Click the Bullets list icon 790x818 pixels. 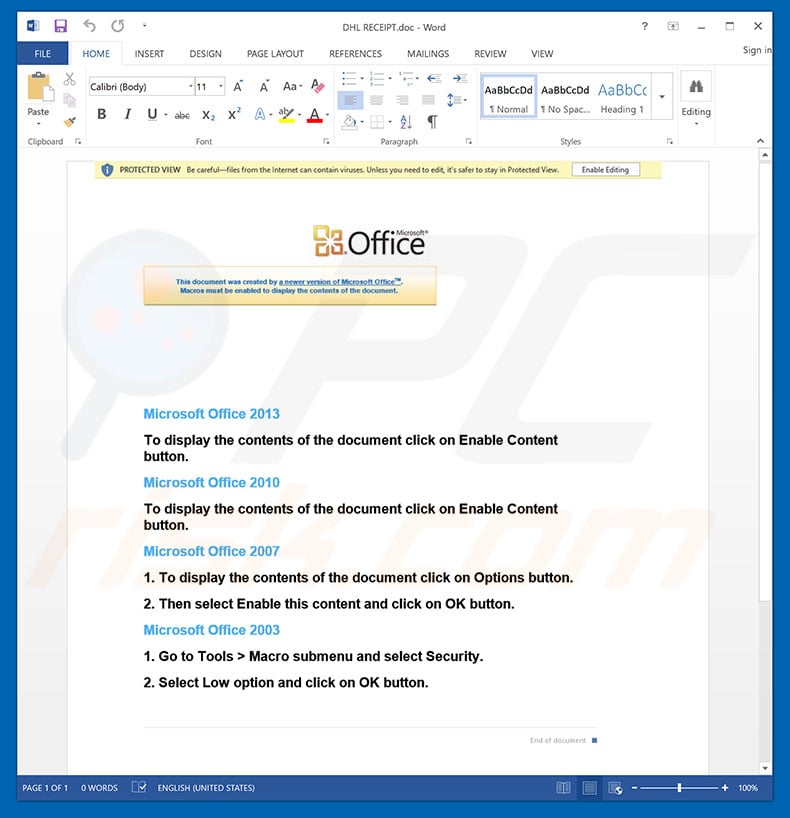(349, 79)
